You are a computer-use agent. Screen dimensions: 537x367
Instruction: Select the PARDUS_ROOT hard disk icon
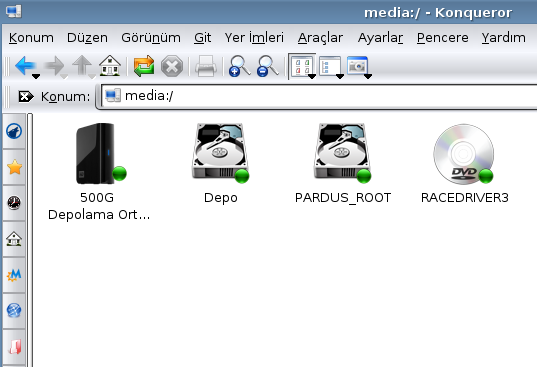click(x=342, y=153)
